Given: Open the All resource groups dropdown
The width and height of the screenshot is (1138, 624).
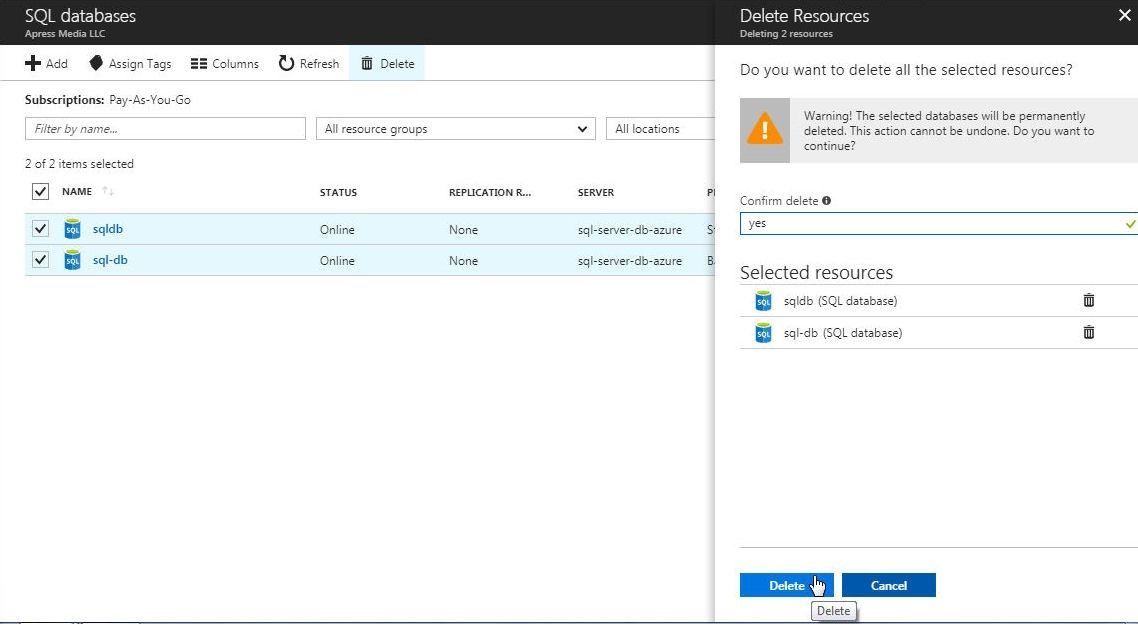Looking at the screenshot, I should [x=456, y=128].
